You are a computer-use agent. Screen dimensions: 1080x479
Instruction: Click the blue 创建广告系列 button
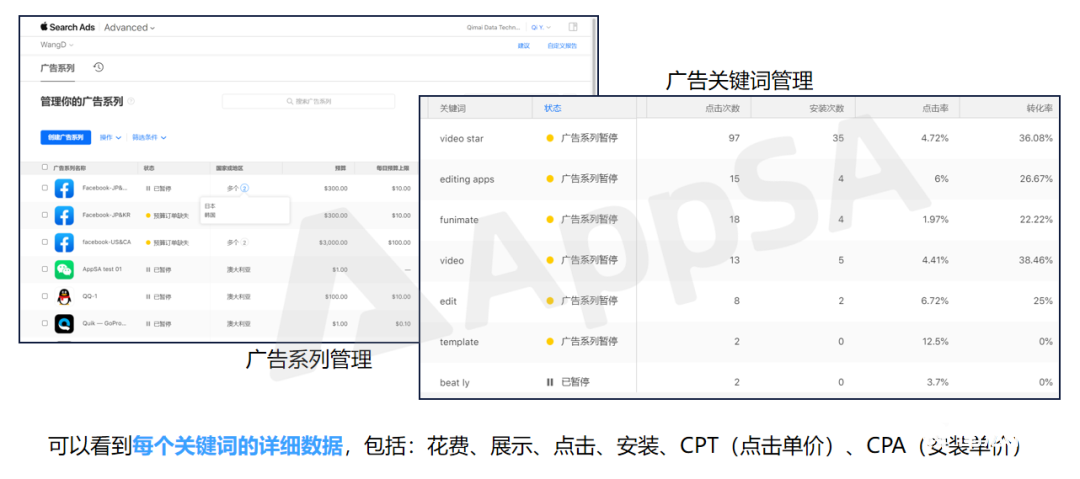click(65, 137)
